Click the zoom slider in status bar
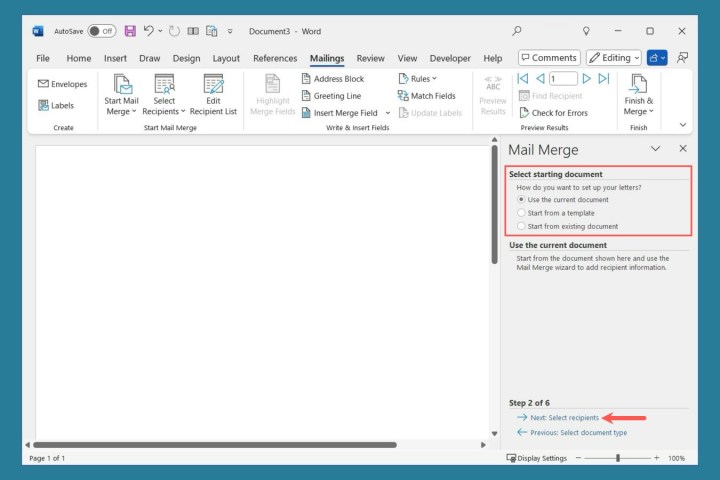This screenshot has height=480, width=720. coord(618,458)
